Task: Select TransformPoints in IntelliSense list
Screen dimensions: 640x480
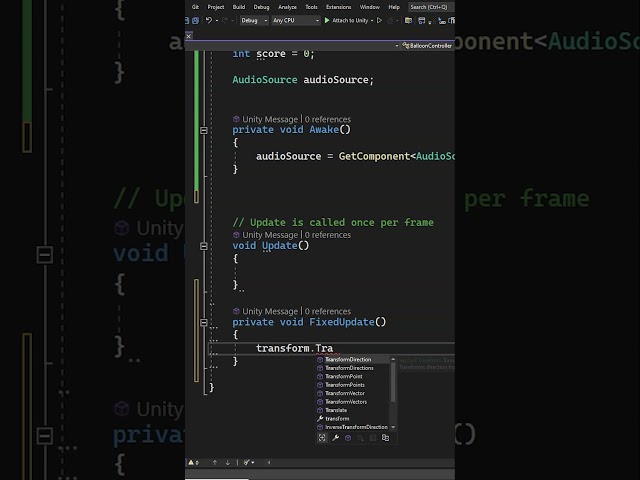Action: pyautogui.click(x=353, y=385)
